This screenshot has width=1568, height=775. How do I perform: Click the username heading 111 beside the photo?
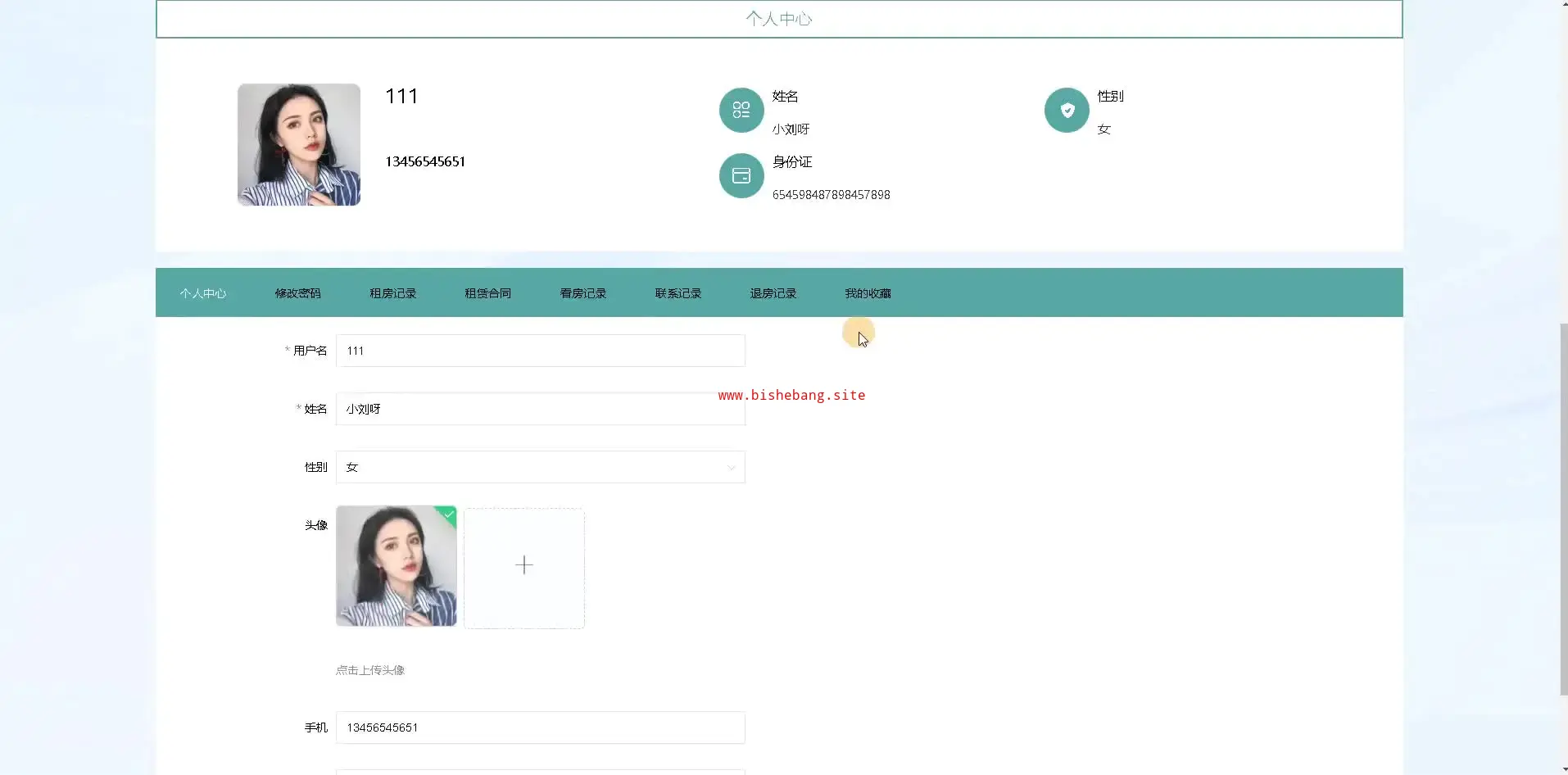tap(401, 97)
